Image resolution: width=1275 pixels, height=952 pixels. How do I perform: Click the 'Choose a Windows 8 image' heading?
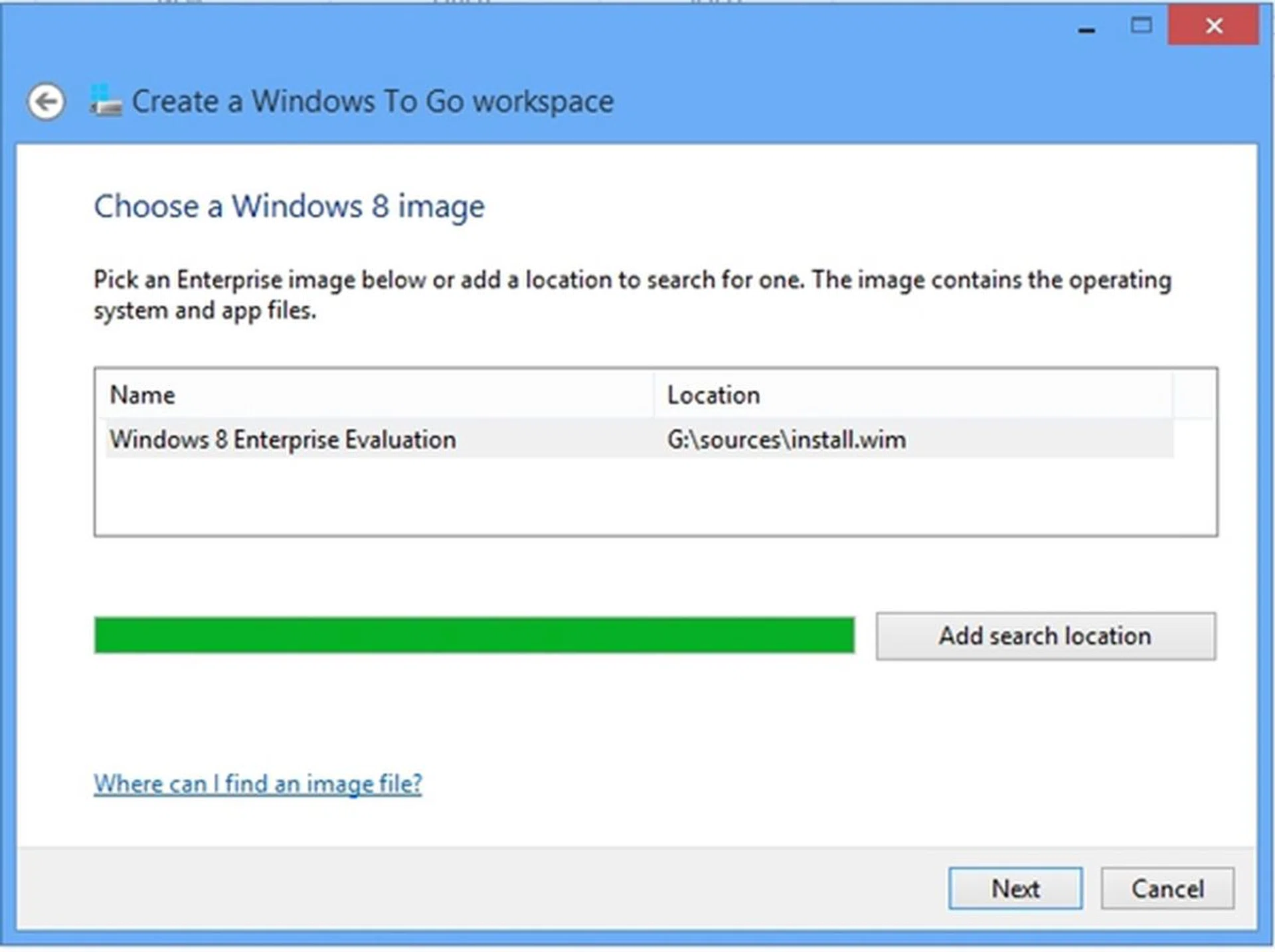[289, 206]
